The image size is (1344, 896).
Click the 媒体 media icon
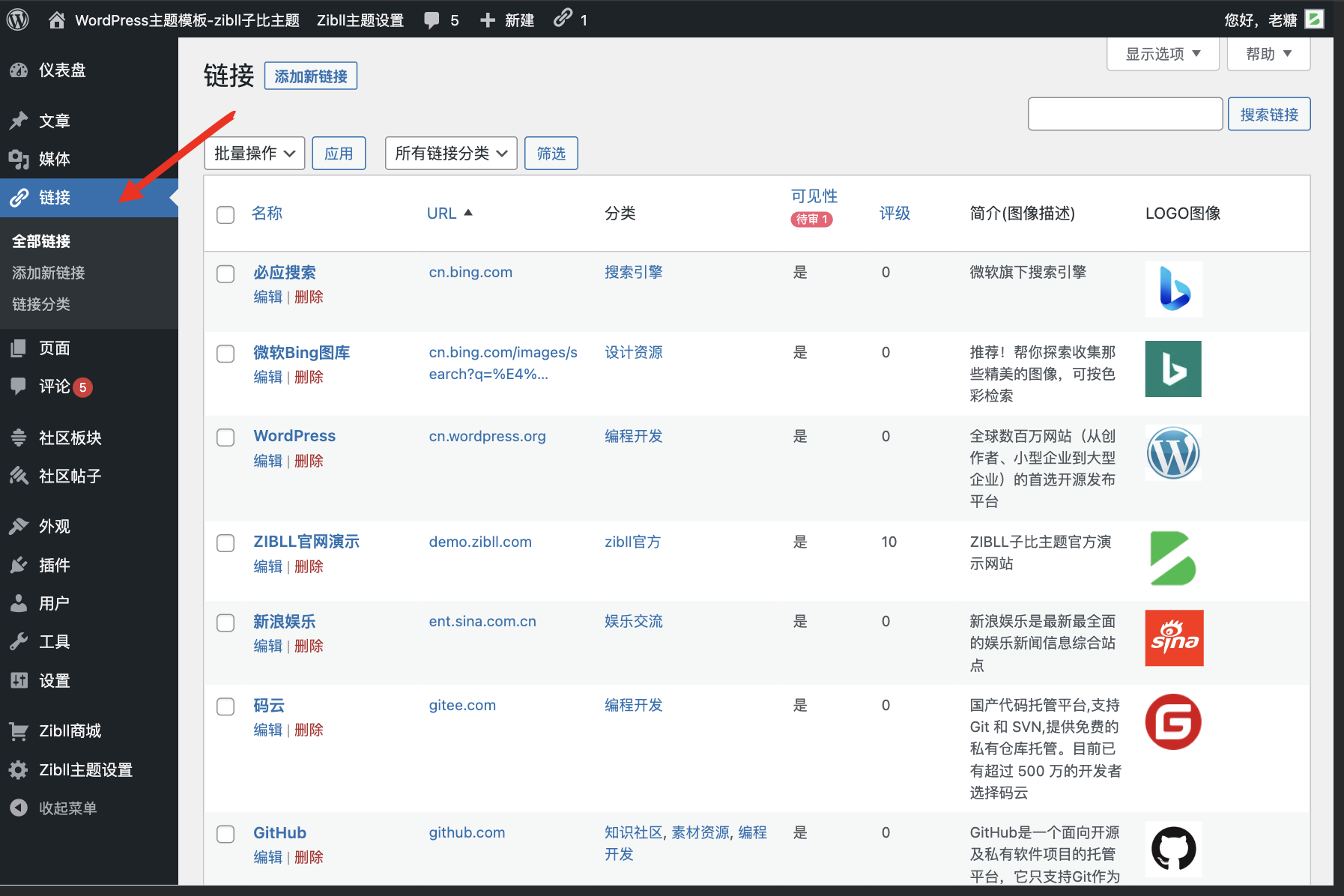[x=19, y=159]
